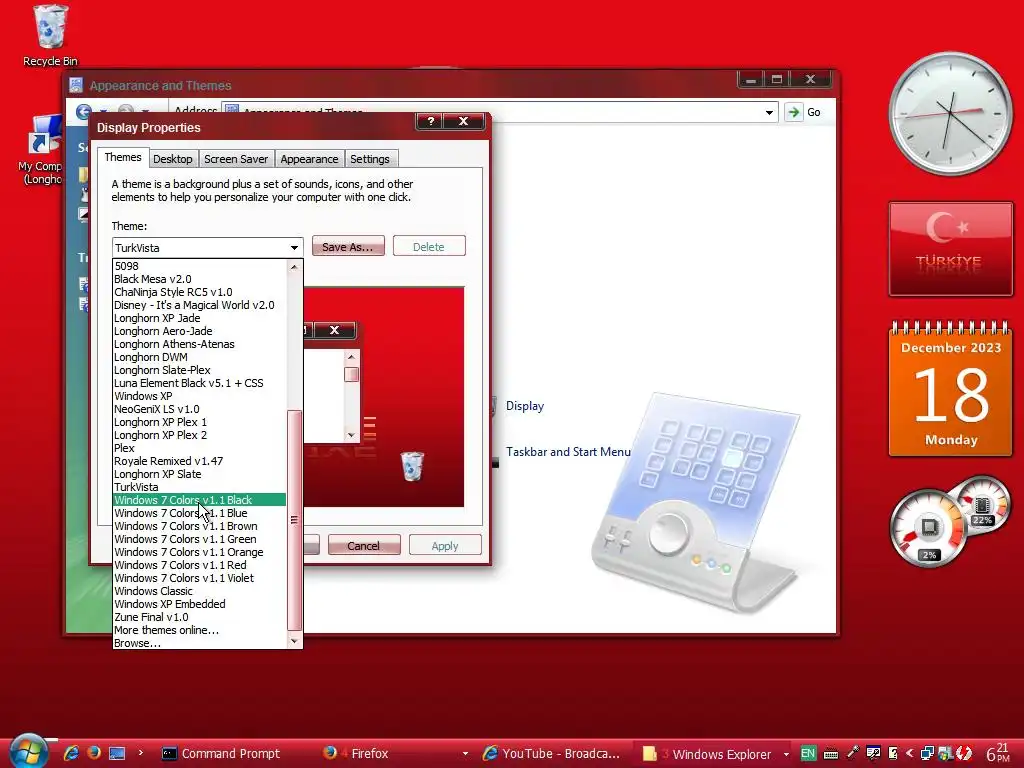This screenshot has width=1024, height=768.
Task: Click the Türkiye flag gadget
Action: coord(951,249)
